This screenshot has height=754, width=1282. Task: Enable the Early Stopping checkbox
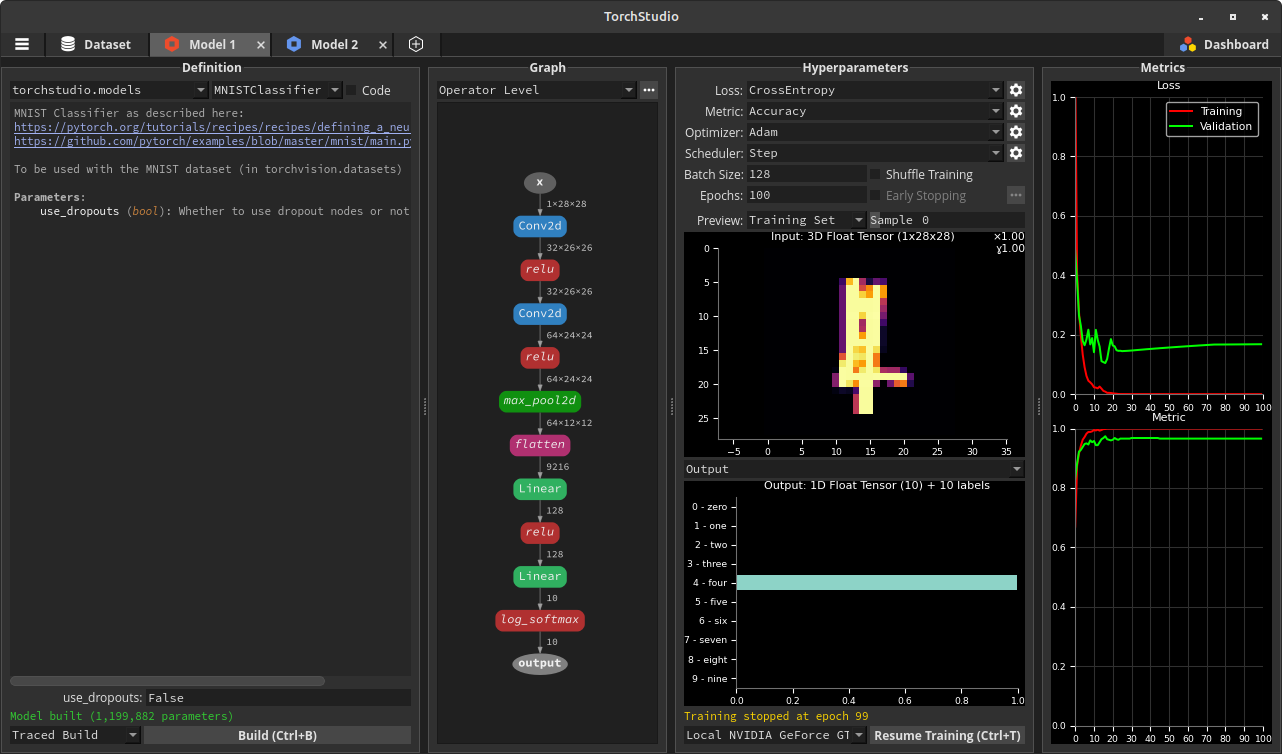875,195
